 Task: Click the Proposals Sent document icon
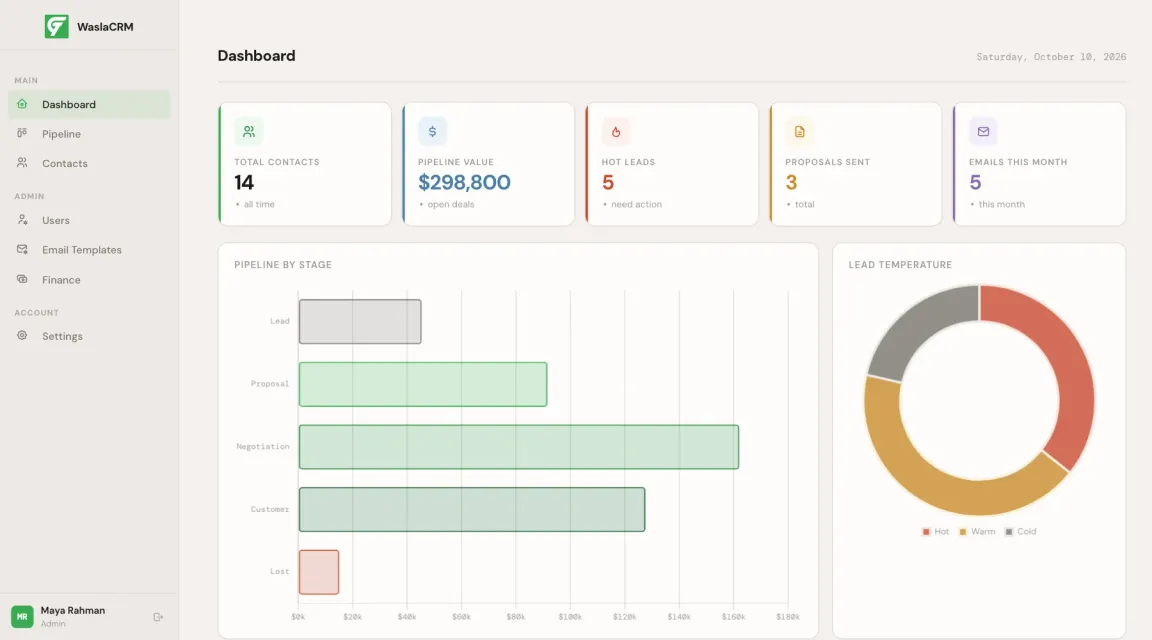[x=799, y=132]
